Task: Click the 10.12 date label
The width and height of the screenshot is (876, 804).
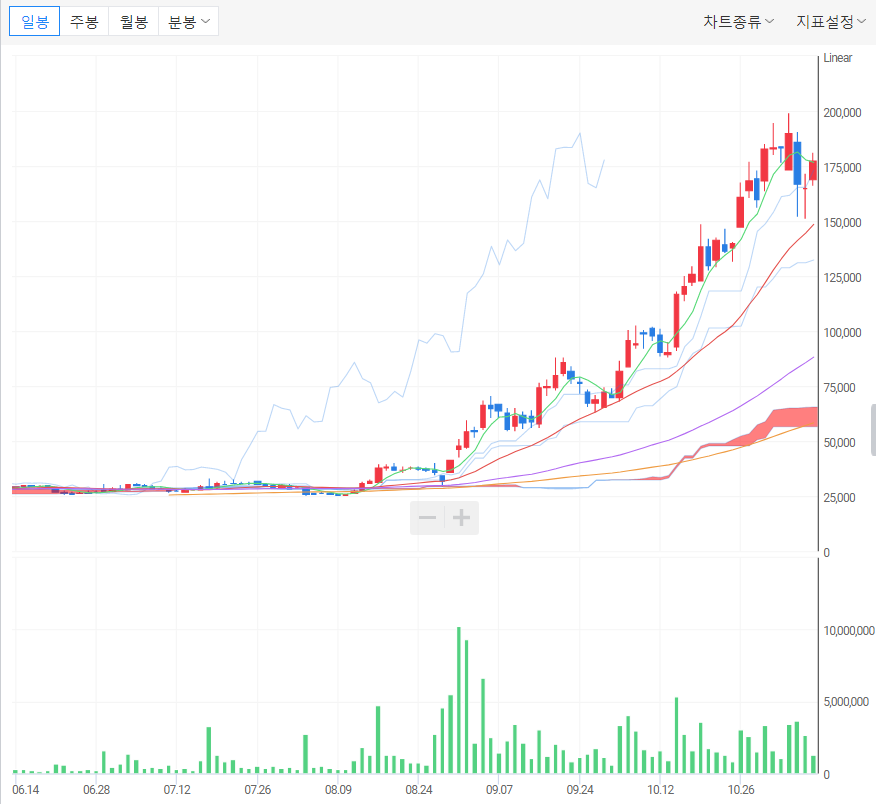Action: point(660,790)
